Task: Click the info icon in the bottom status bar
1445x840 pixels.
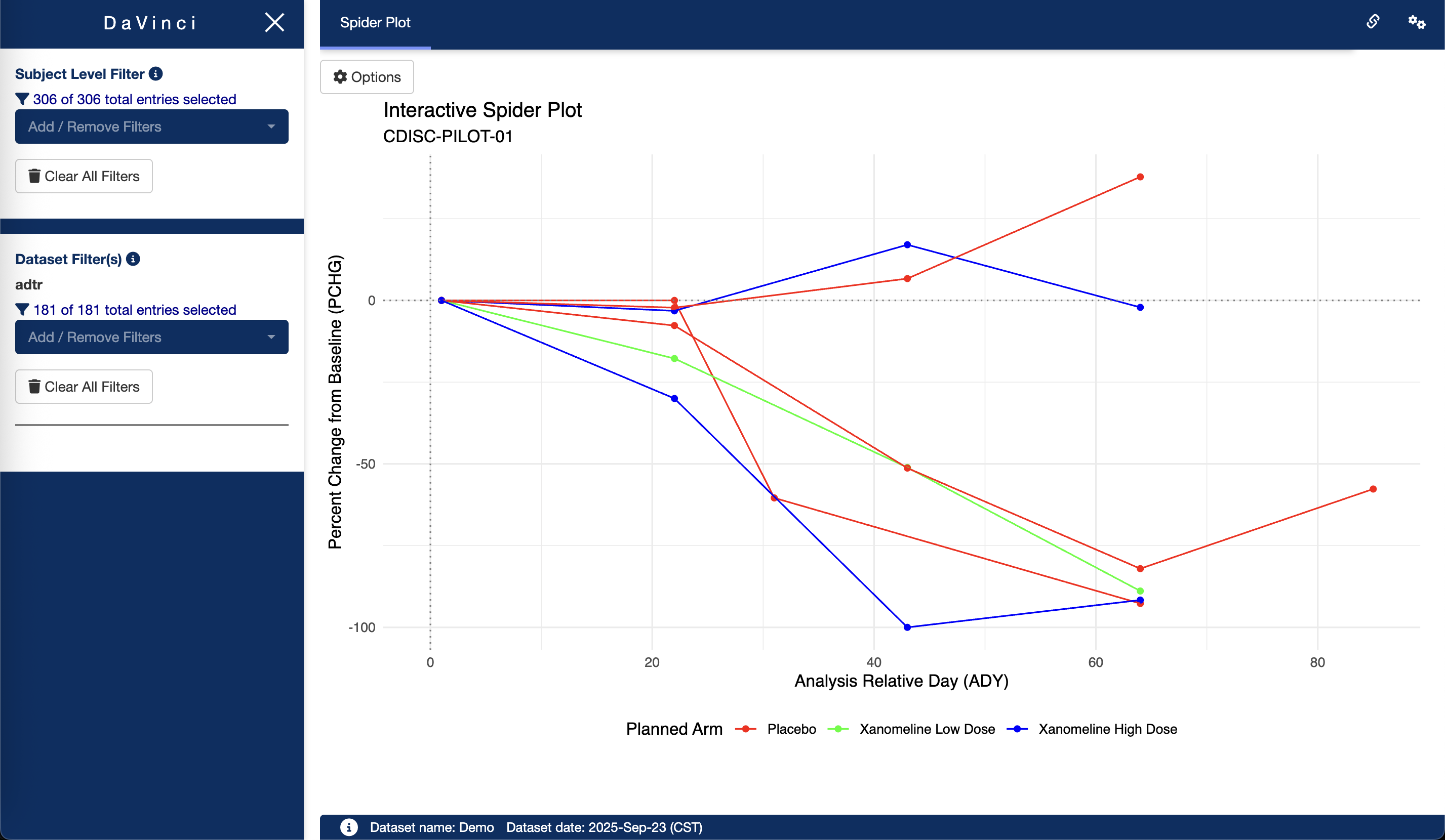Action: [x=348, y=827]
